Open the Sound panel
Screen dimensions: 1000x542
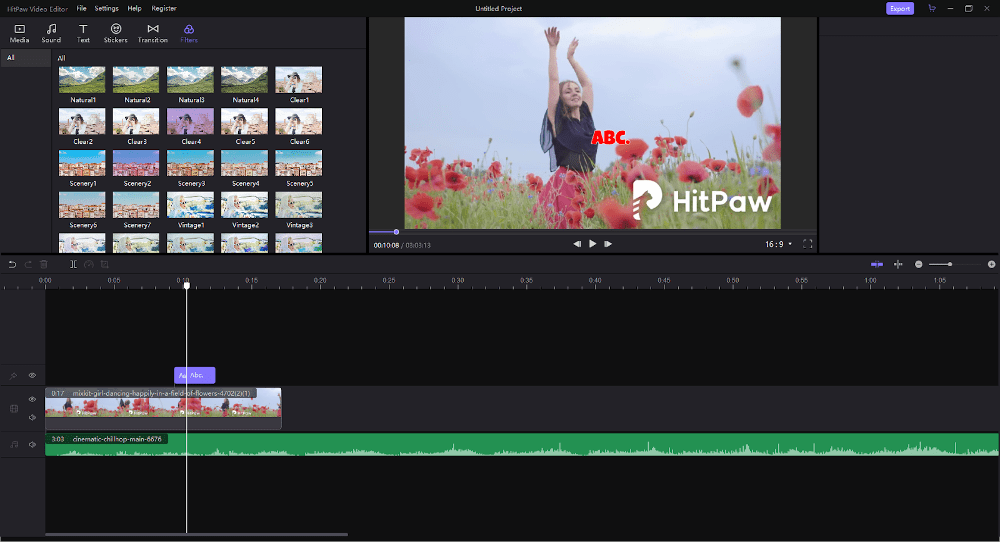point(51,33)
